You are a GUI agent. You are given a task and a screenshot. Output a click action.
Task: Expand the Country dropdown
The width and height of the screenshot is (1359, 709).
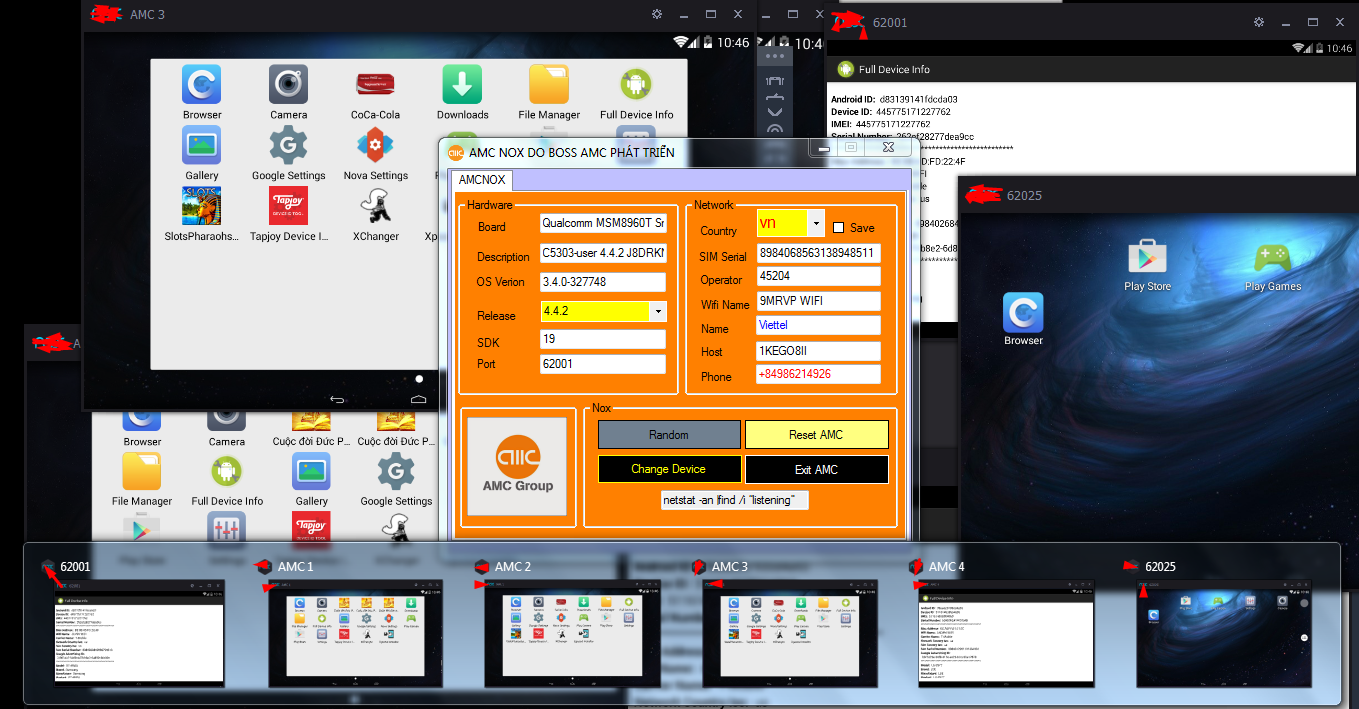pyautogui.click(x=817, y=223)
